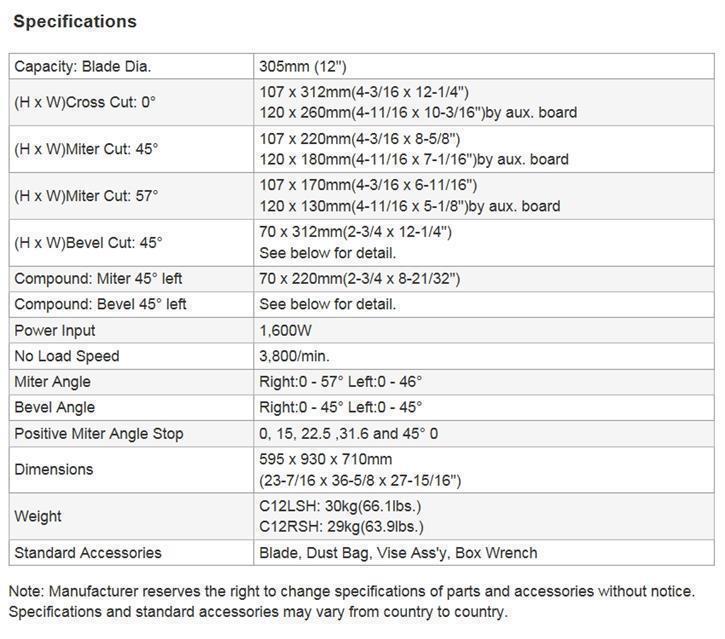Select the Positive Miter Angle Stop label
This screenshot has width=725, height=639.
tap(99, 434)
